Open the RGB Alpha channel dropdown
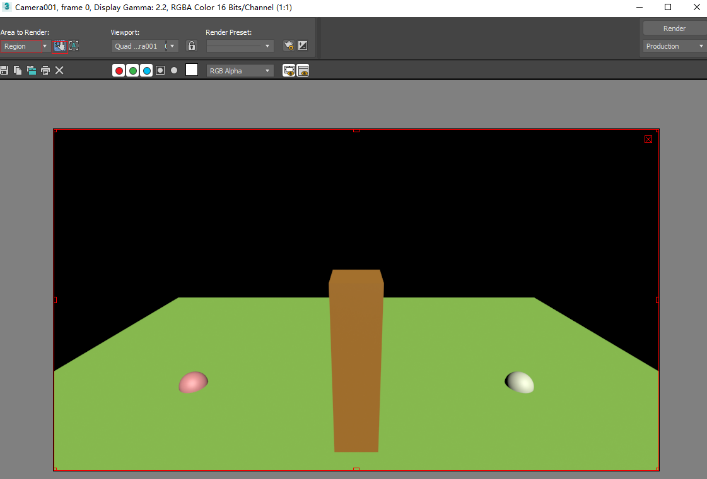 coord(239,71)
